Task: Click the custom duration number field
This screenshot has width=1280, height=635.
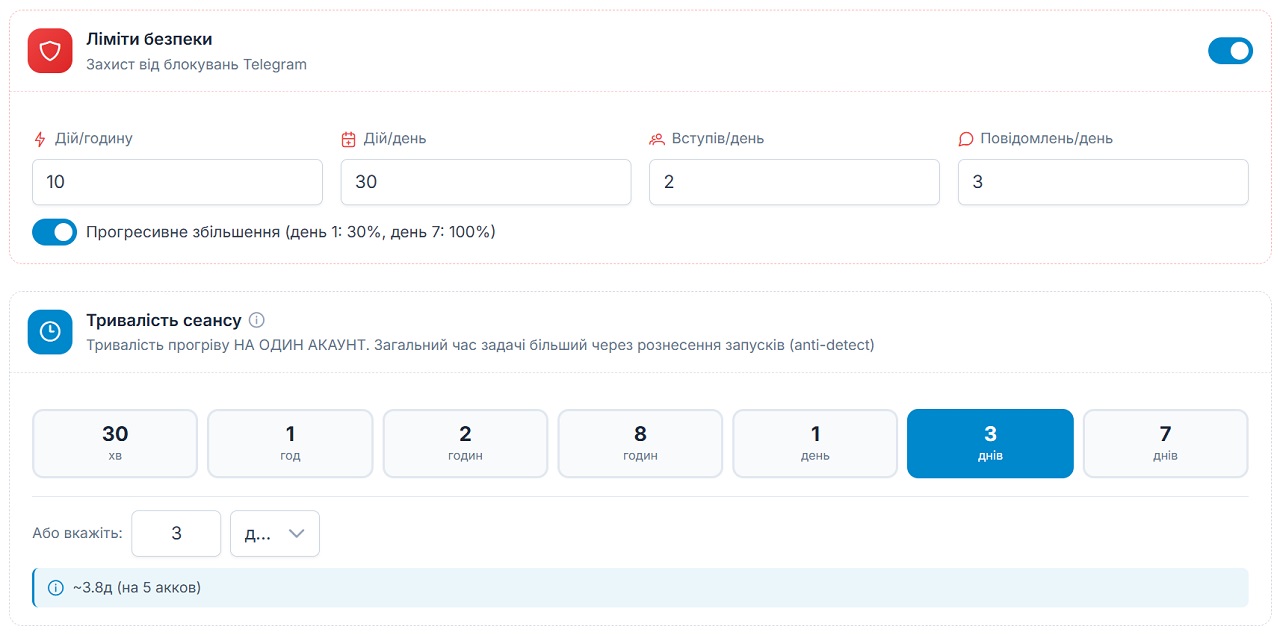Action: coord(176,534)
